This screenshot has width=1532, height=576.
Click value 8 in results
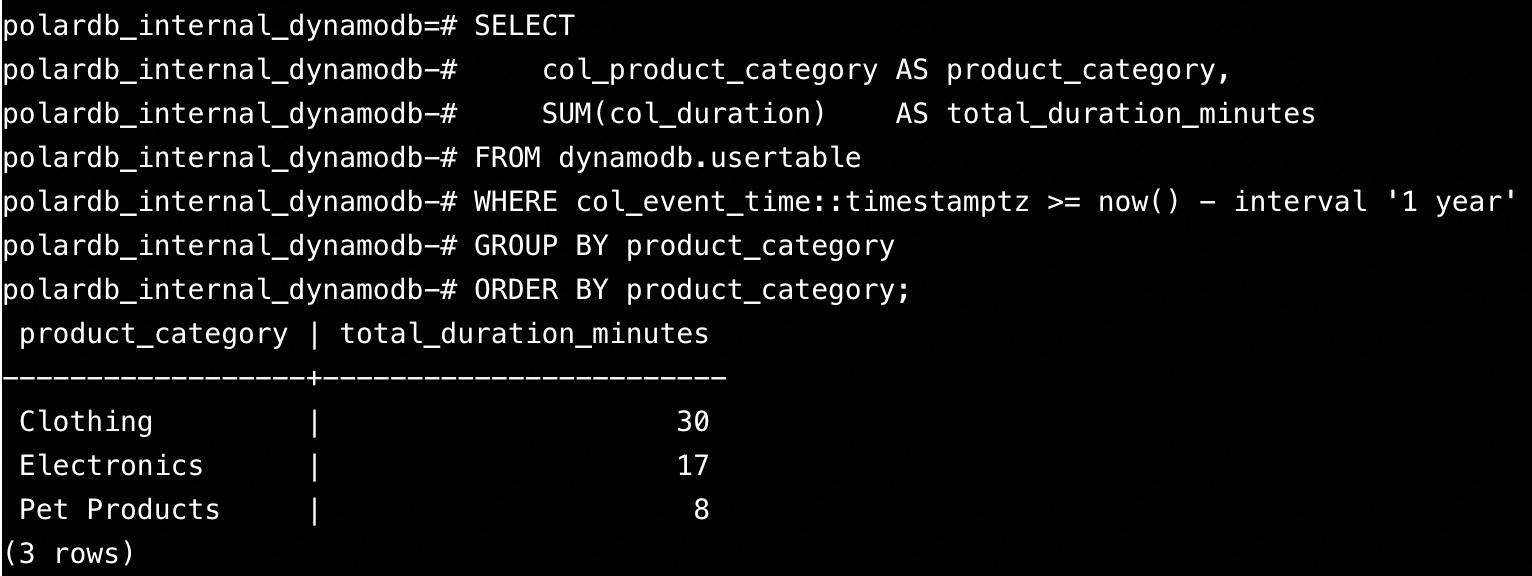(x=701, y=510)
